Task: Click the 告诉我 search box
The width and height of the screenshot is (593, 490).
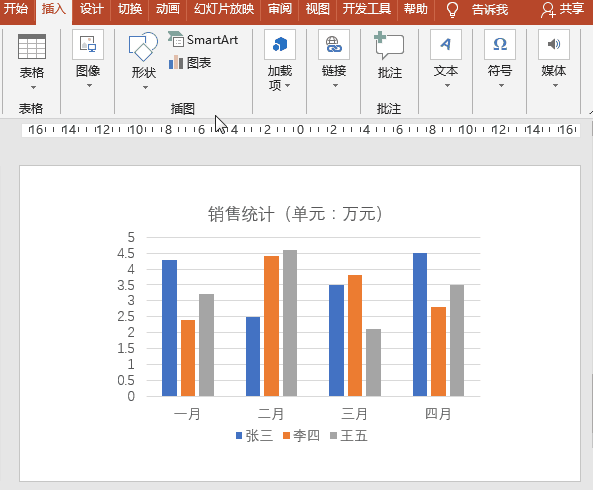Action: click(x=490, y=9)
